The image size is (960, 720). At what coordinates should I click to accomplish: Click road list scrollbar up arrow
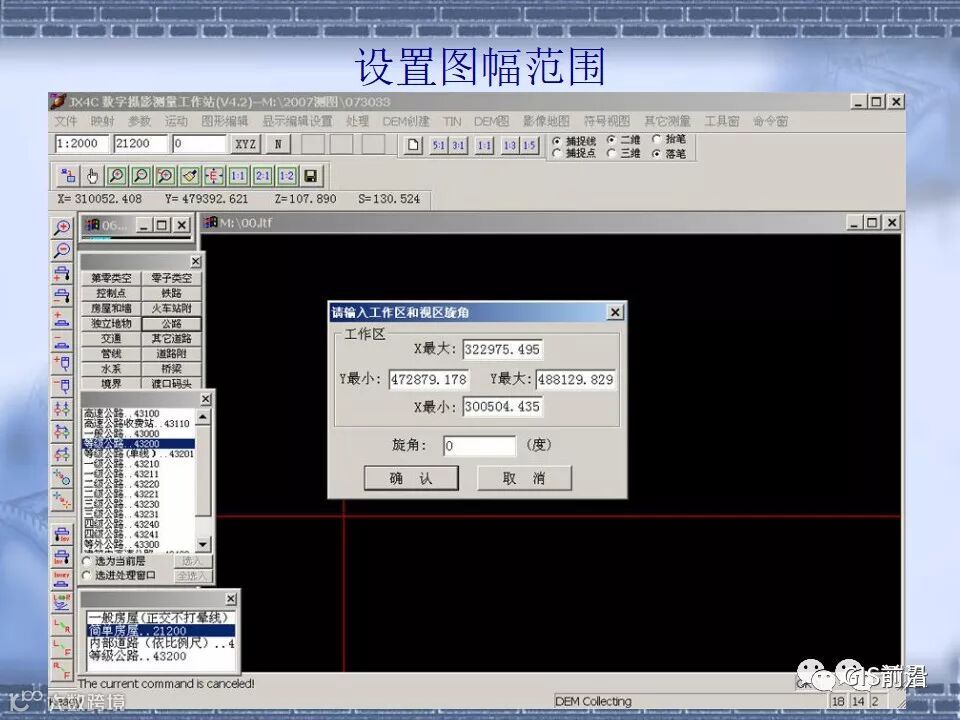[203, 417]
